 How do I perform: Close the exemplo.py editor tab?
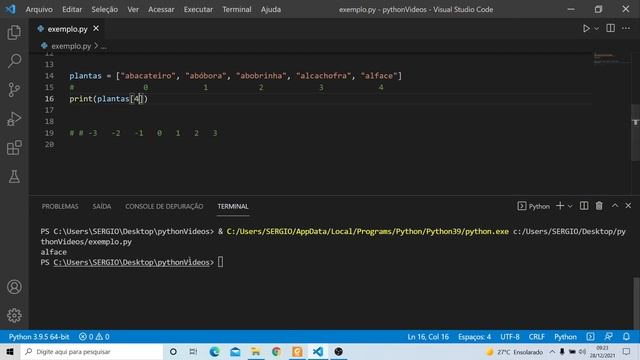click(96, 29)
